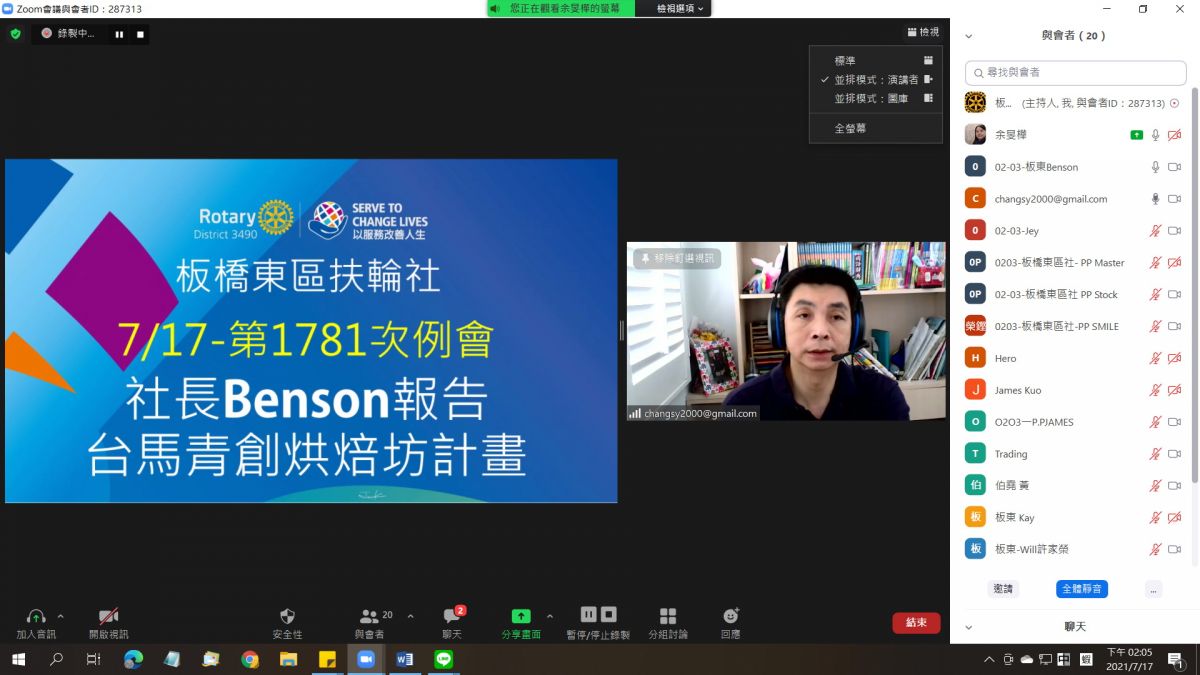Click the shared slide showing 板橋東區扶輪社
The height and width of the screenshot is (675, 1200).
click(x=311, y=330)
